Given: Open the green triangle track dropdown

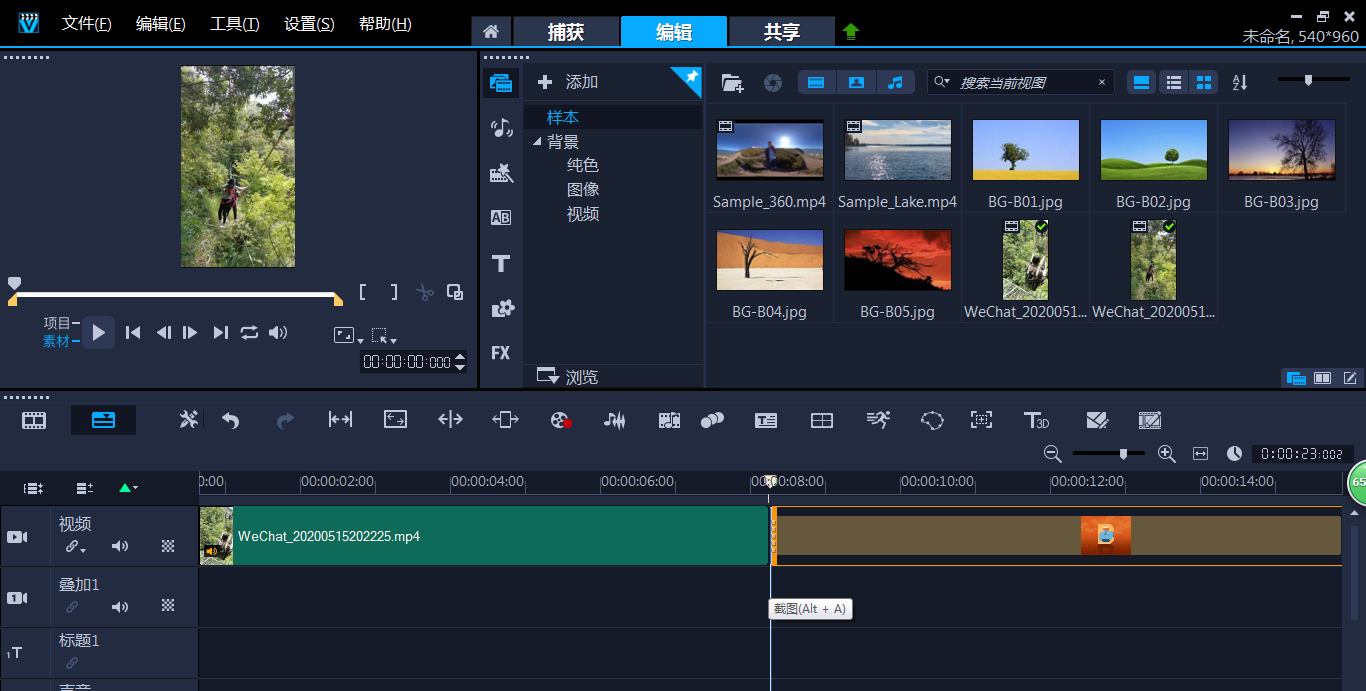Looking at the screenshot, I should coord(128,488).
